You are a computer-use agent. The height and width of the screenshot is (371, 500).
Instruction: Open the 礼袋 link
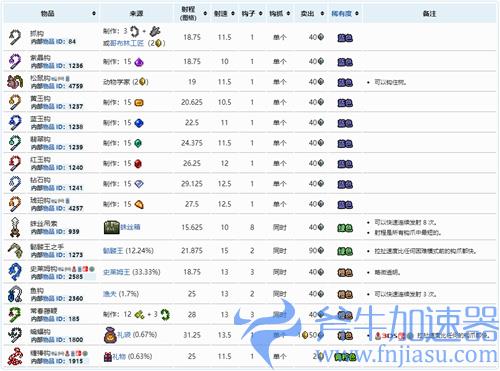pos(123,334)
